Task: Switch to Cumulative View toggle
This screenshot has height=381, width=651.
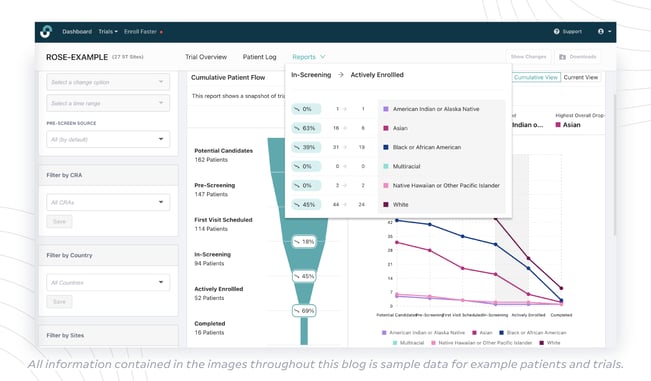Action: tap(536, 78)
